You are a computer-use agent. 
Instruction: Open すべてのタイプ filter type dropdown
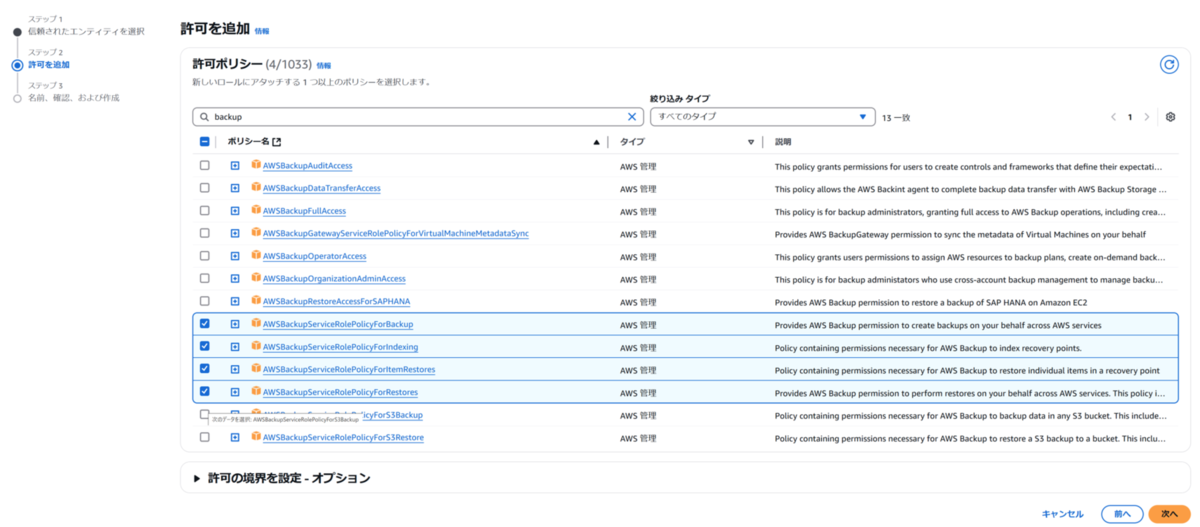762,117
